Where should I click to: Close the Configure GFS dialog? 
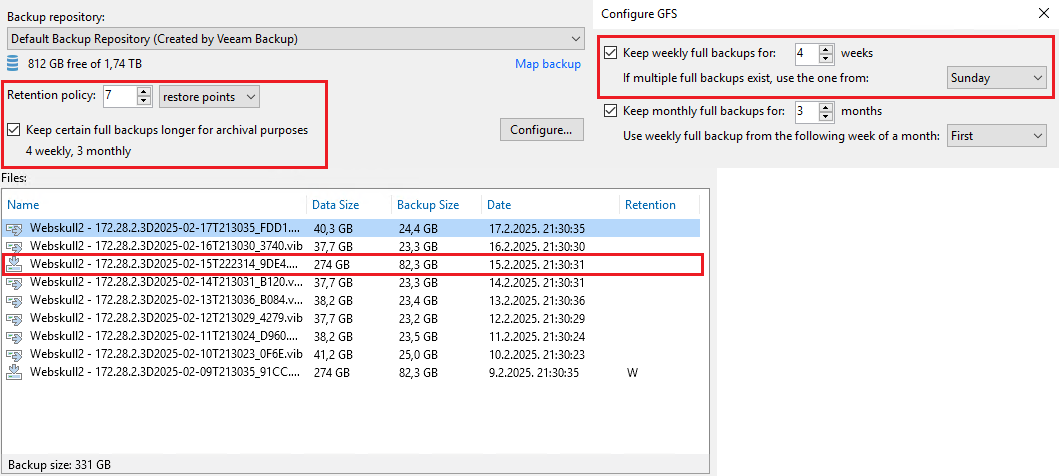tap(1043, 13)
